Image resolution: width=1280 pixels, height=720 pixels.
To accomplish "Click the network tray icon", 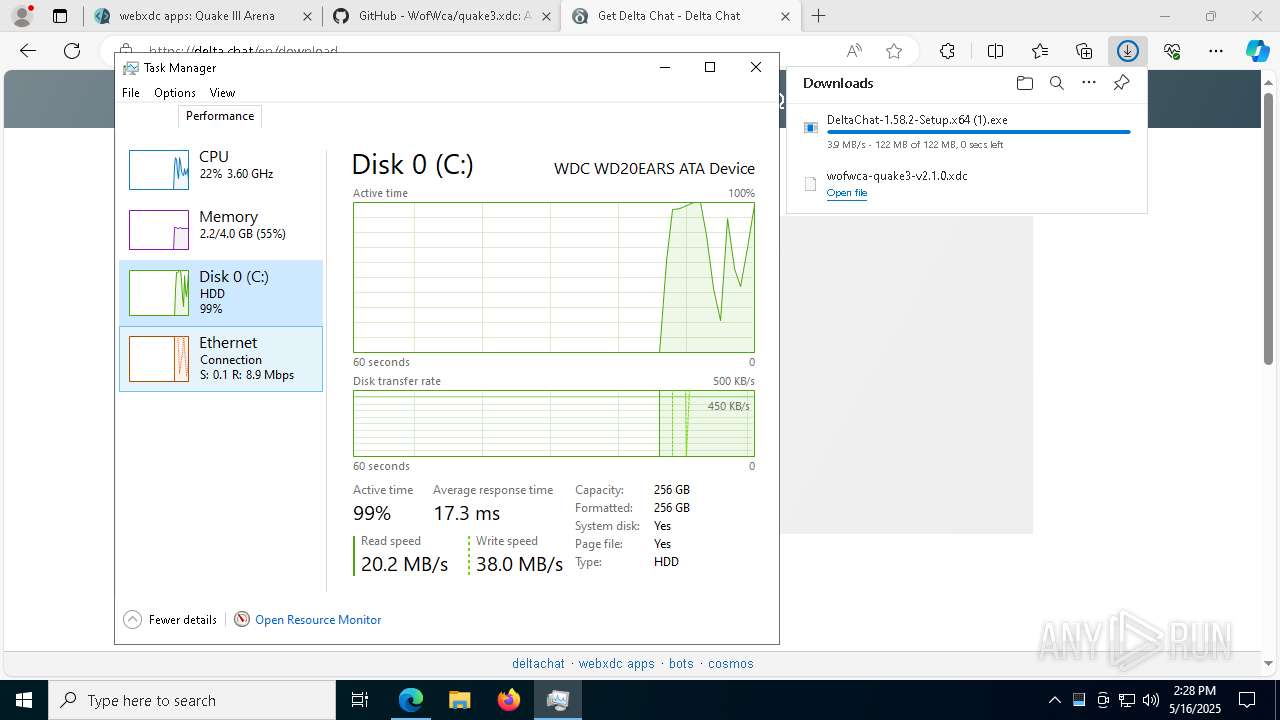I will [1127, 700].
